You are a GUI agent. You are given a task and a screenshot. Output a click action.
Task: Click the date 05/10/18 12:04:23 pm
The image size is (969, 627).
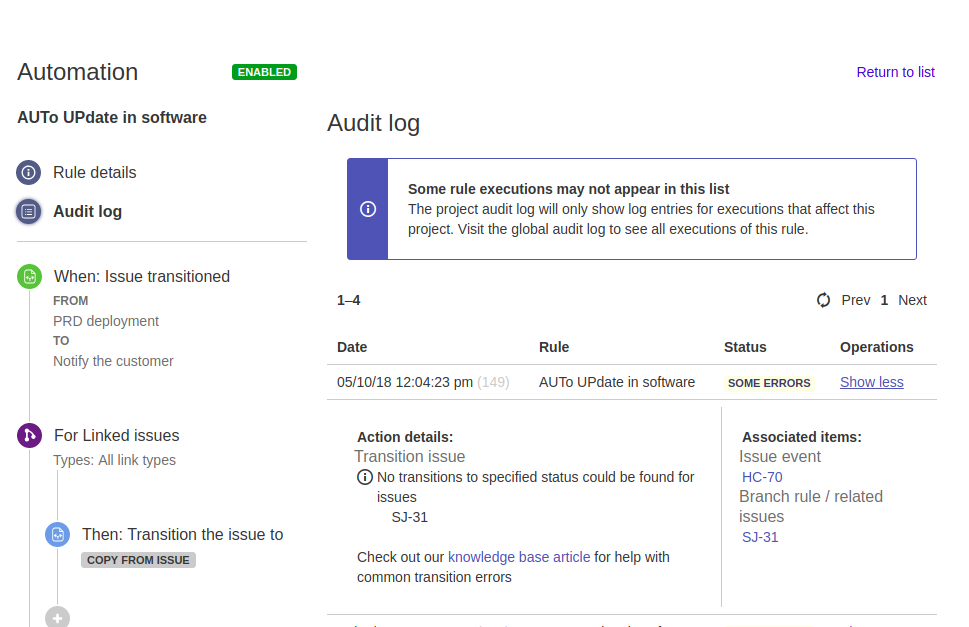click(405, 382)
